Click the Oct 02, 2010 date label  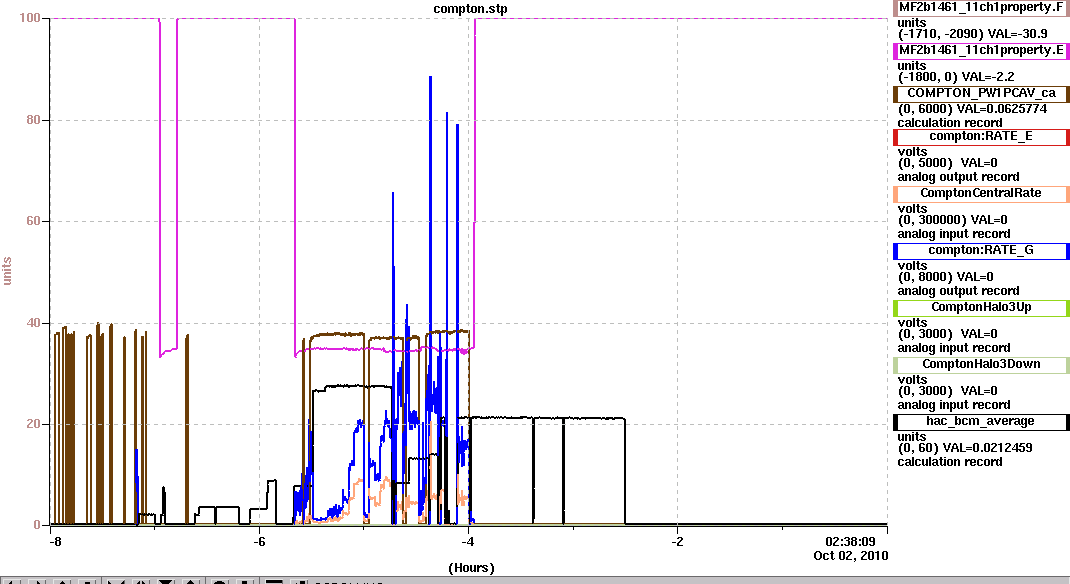click(x=850, y=555)
